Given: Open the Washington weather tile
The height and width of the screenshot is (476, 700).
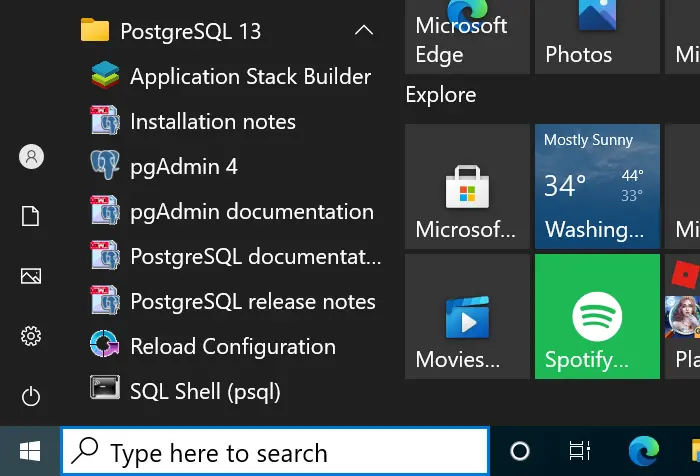Looking at the screenshot, I should click(597, 186).
